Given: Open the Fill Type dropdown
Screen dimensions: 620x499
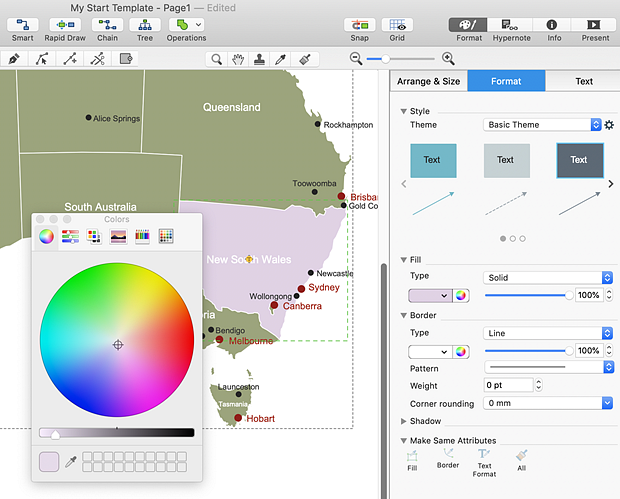Looking at the screenshot, I should 548,277.
